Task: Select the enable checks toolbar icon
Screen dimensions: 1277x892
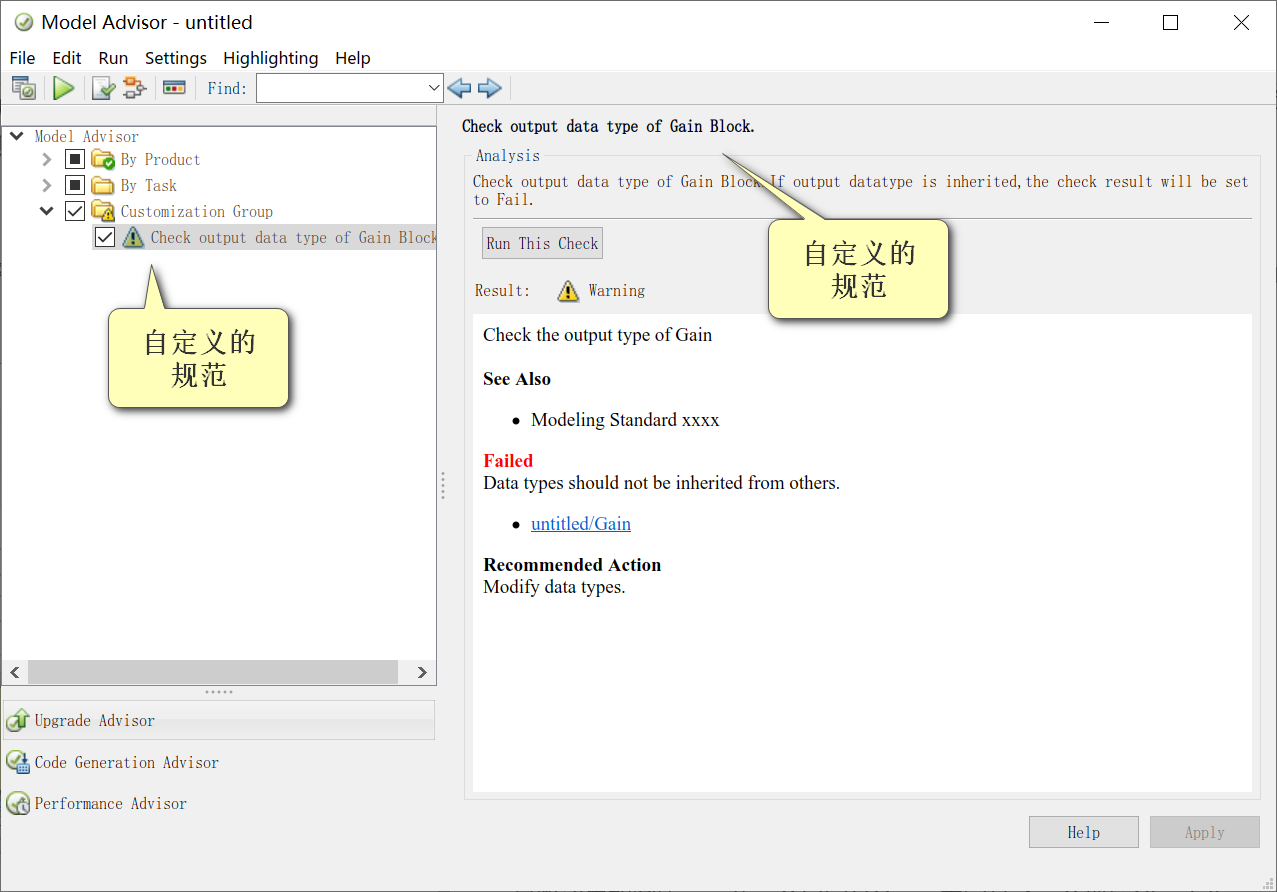Action: (x=102, y=88)
